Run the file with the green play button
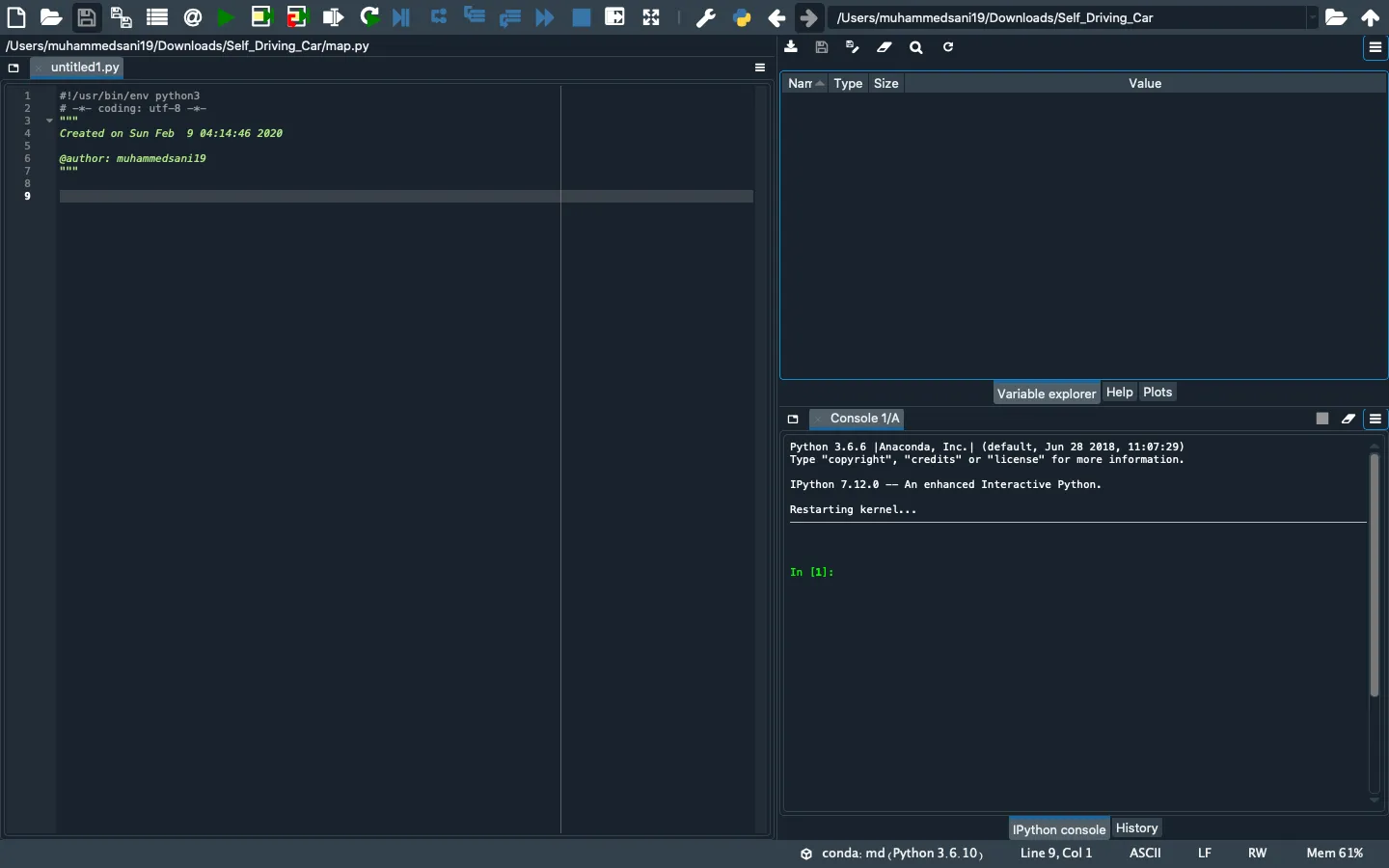Screen dimensions: 1389x868 pos(226,17)
